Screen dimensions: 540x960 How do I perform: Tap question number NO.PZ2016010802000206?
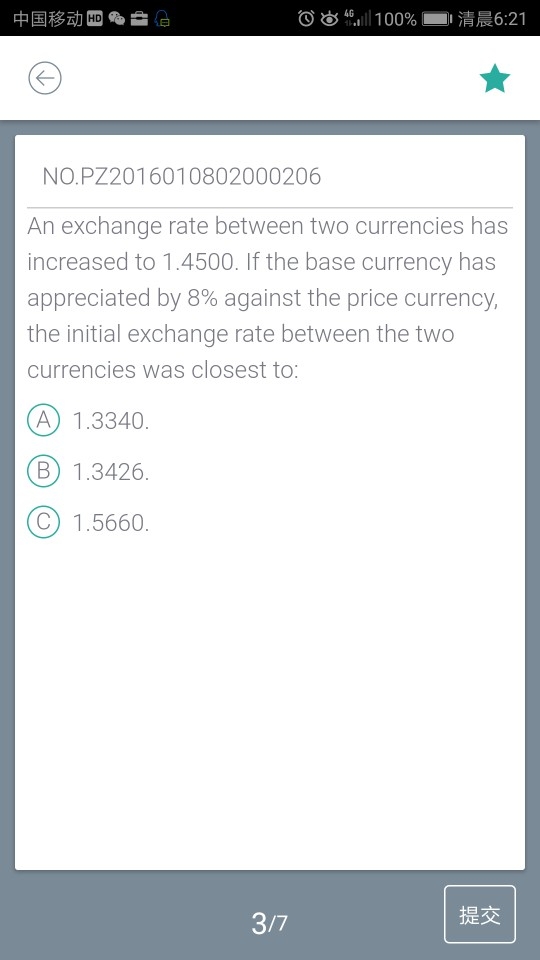pos(182,176)
